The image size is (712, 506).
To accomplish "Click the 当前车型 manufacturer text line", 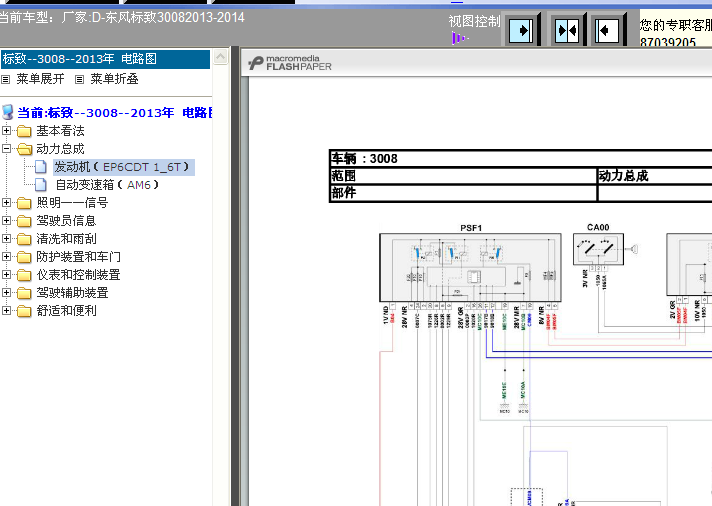I will [x=122, y=18].
